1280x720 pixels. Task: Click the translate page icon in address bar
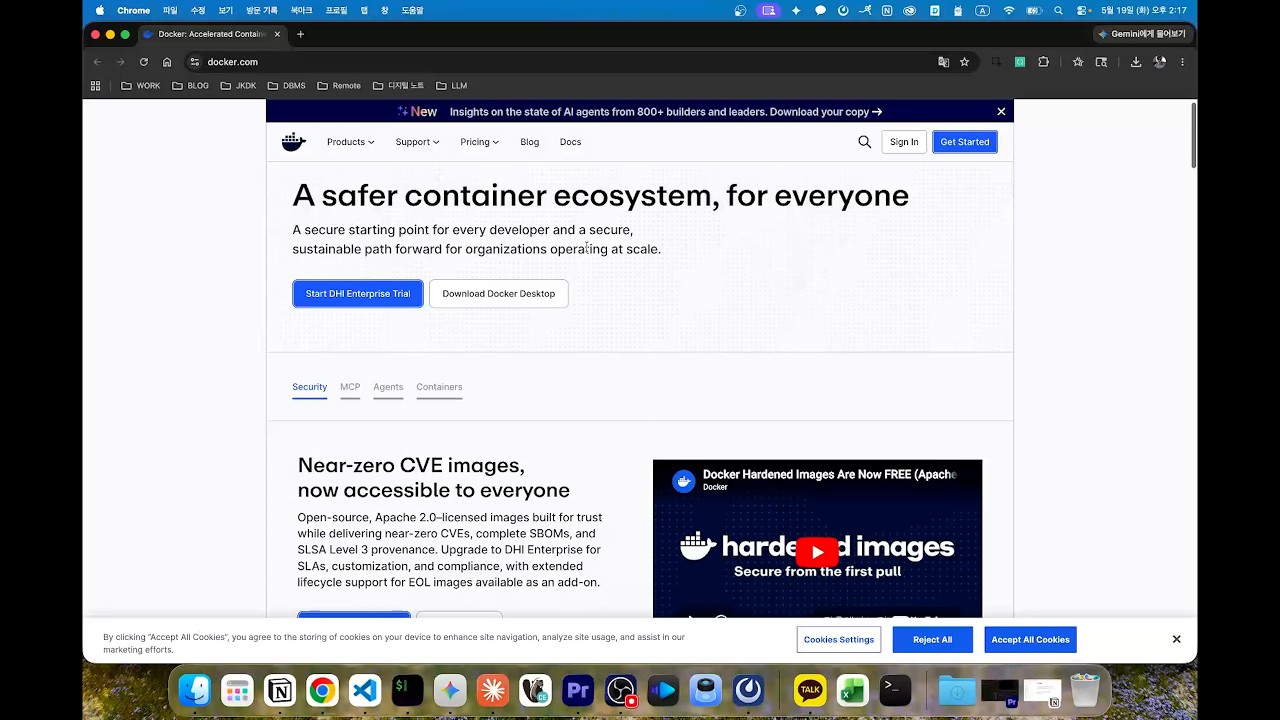coord(943,62)
